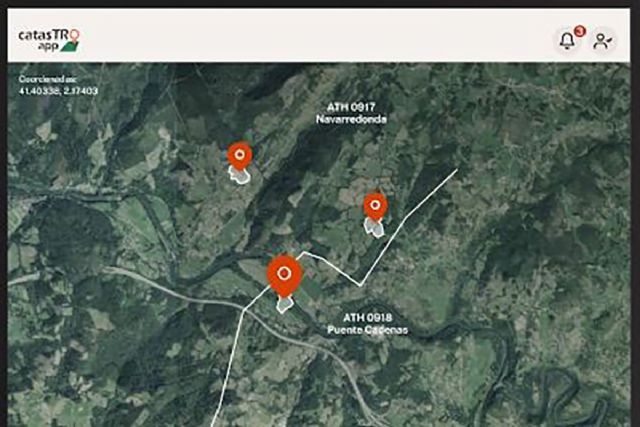
Task: Select the parcel outline below the large pin
Action: [284, 305]
